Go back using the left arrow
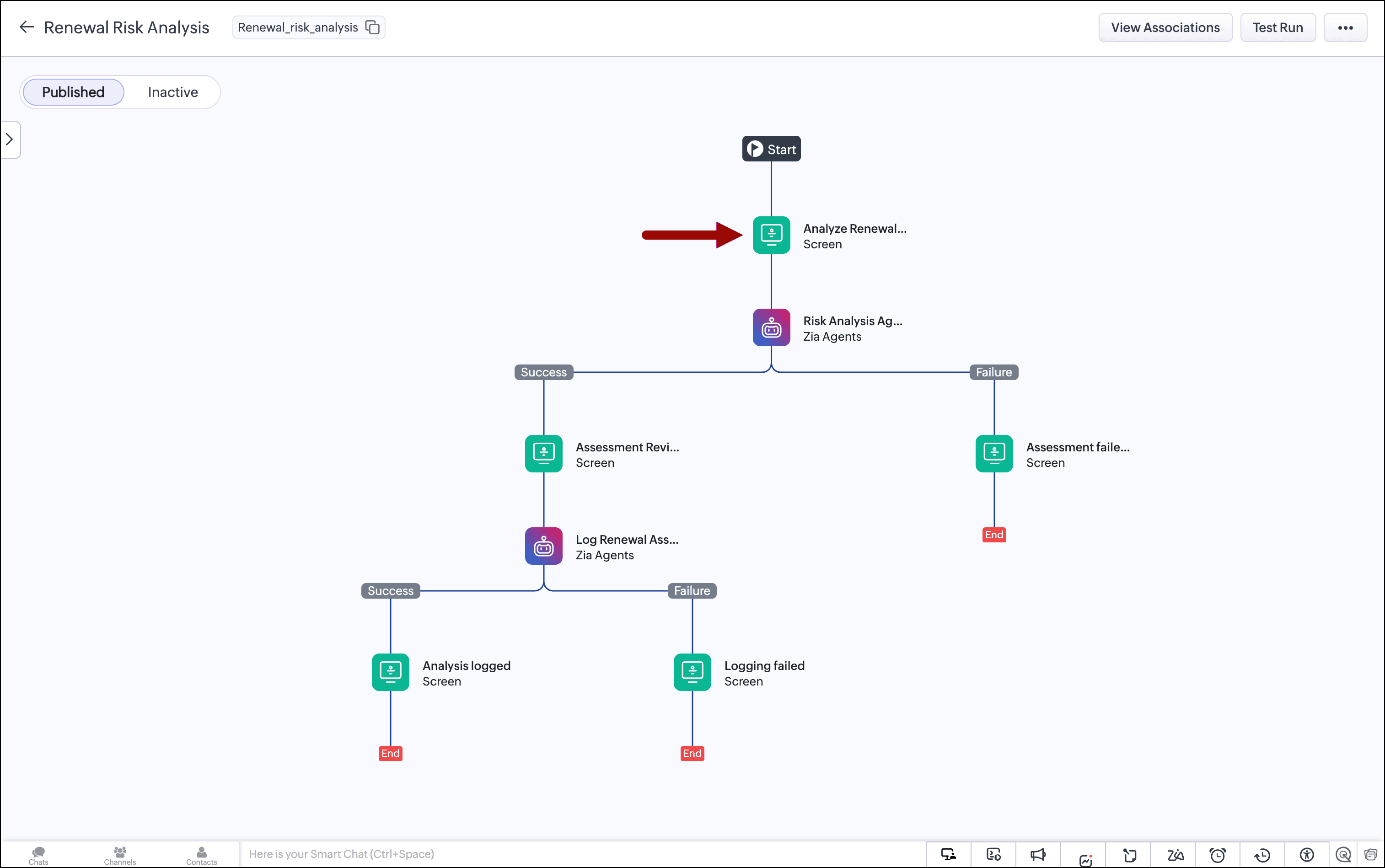 point(27,27)
